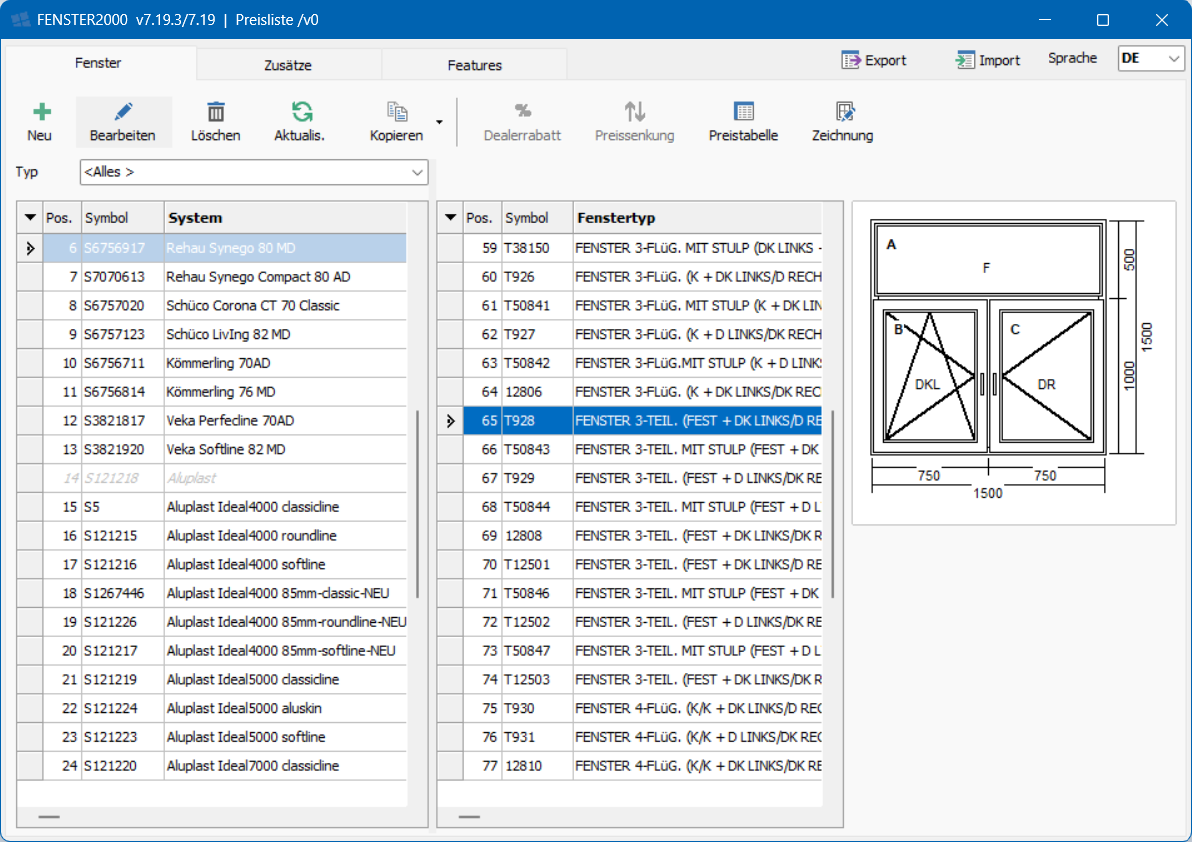Select the Schüco Corona CT 70 Classic row
The height and width of the screenshot is (842, 1192).
click(253, 305)
